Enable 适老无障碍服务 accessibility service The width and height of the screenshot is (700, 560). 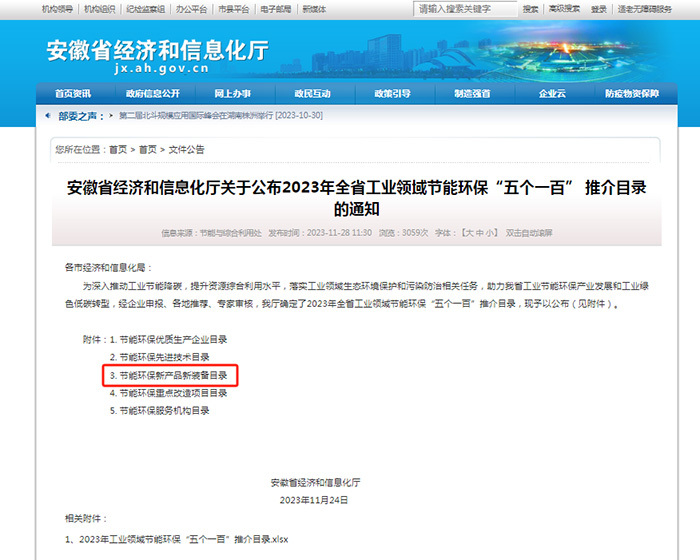click(x=645, y=9)
